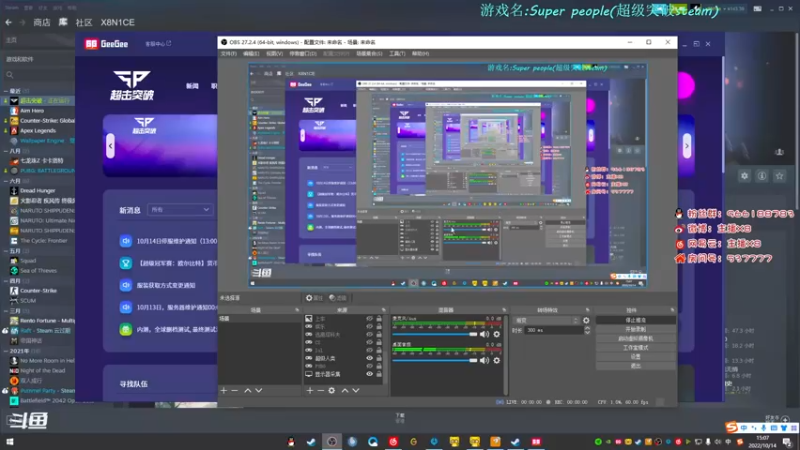Image resolution: width=800 pixels, height=450 pixels.
Task: Open the 10月14日 maintenance notice icon
Action: pyautogui.click(x=126, y=241)
